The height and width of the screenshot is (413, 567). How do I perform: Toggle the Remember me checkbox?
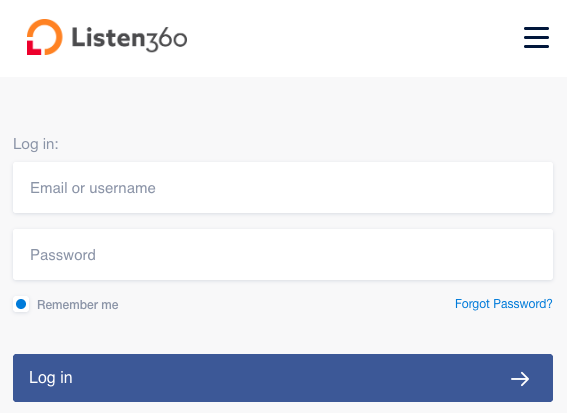pyautogui.click(x=21, y=304)
